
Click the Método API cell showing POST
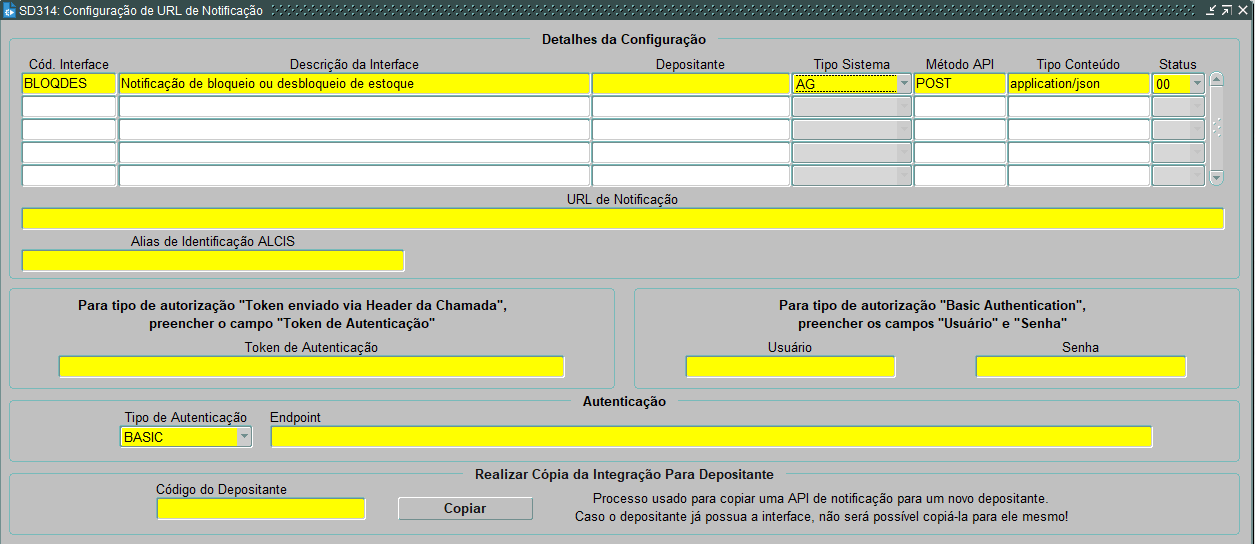pyautogui.click(x=959, y=84)
